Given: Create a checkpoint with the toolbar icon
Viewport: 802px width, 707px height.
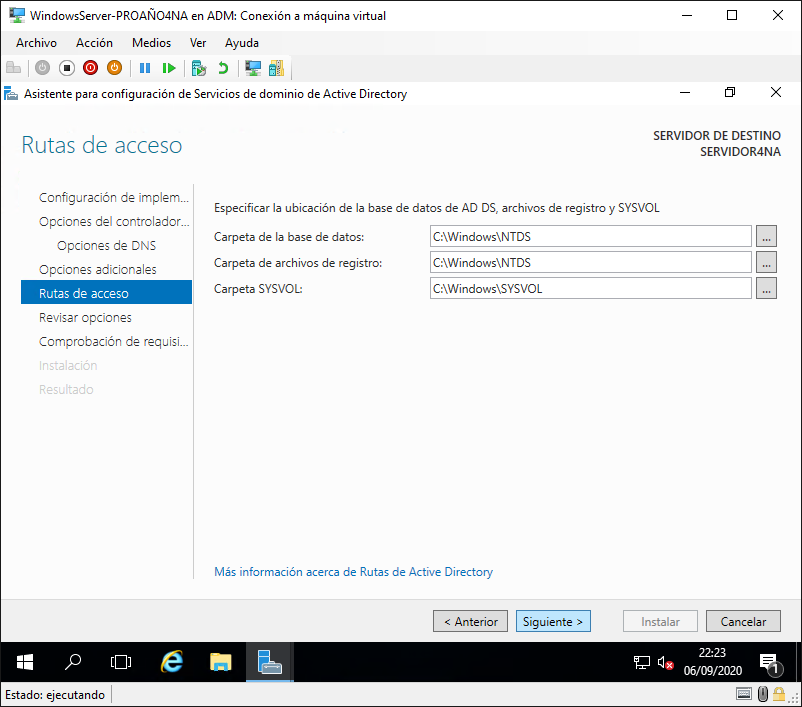Looking at the screenshot, I should pos(198,68).
